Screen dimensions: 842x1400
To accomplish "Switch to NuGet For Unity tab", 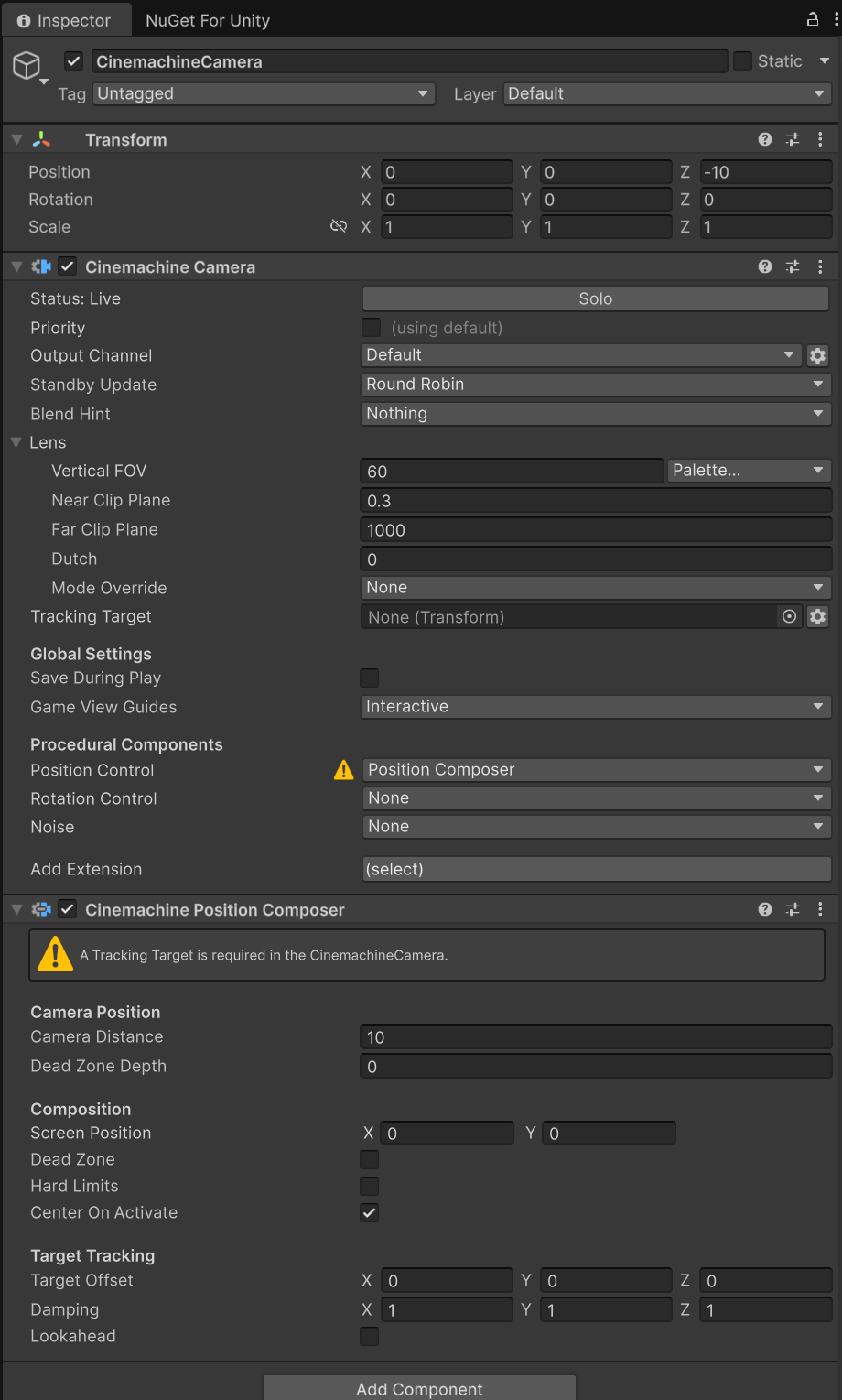I will (208, 20).
